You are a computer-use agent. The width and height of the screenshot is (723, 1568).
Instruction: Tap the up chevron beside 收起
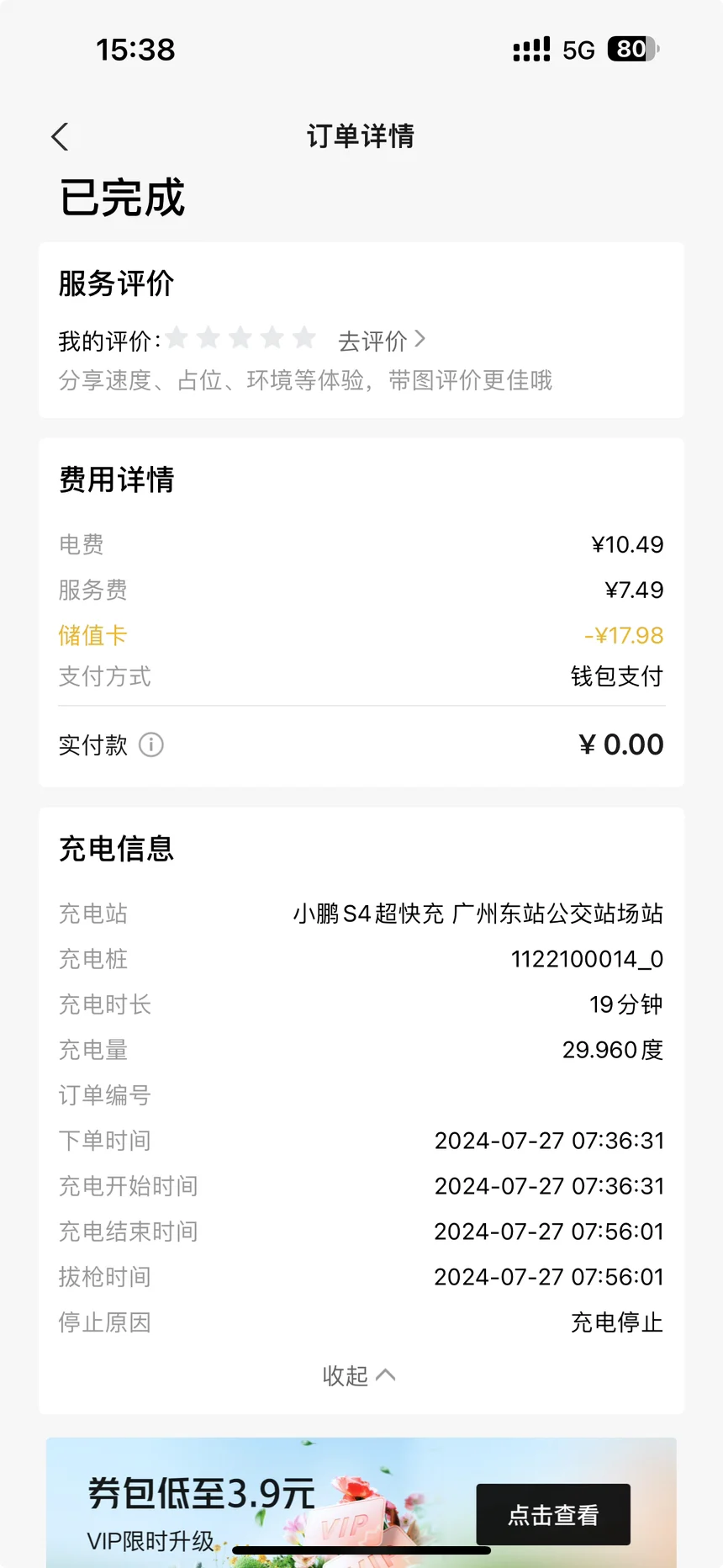tap(386, 1375)
